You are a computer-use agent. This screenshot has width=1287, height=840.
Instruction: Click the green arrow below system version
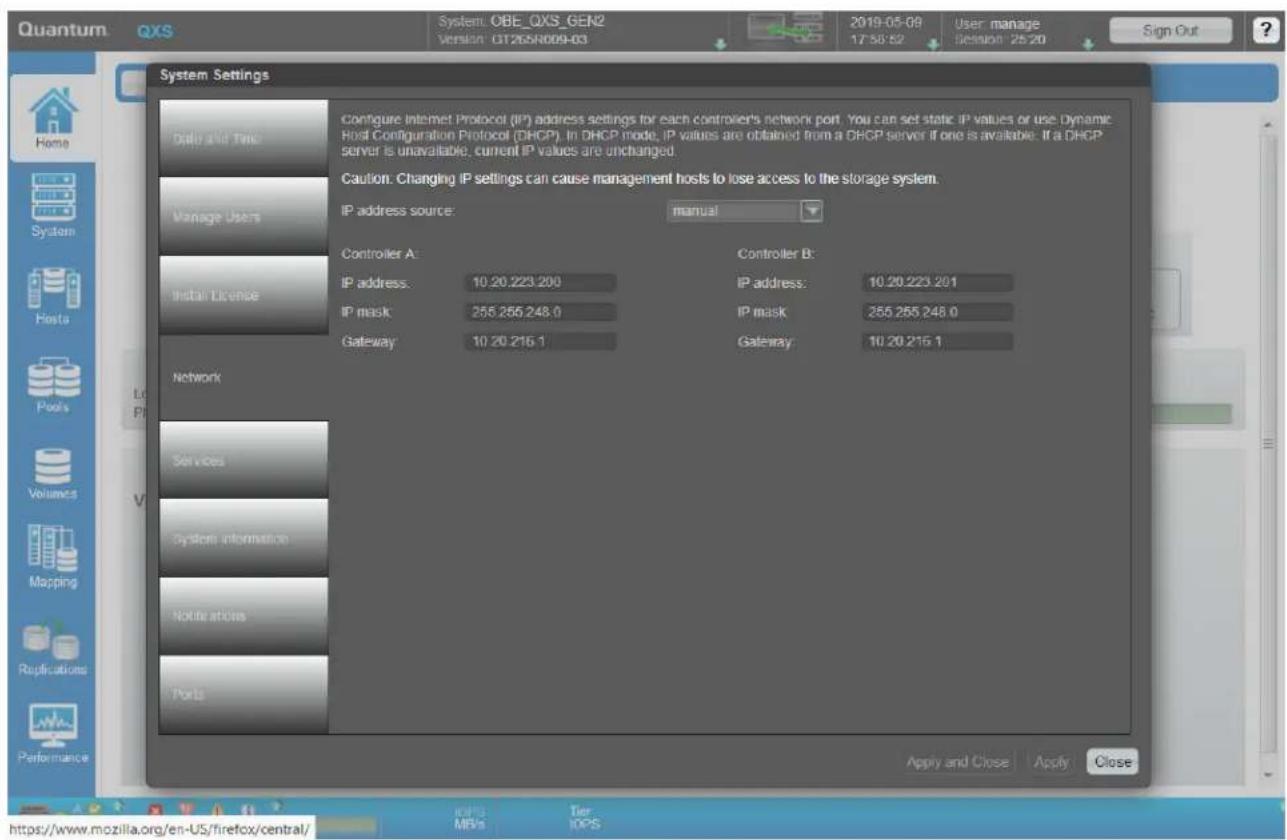[723, 44]
